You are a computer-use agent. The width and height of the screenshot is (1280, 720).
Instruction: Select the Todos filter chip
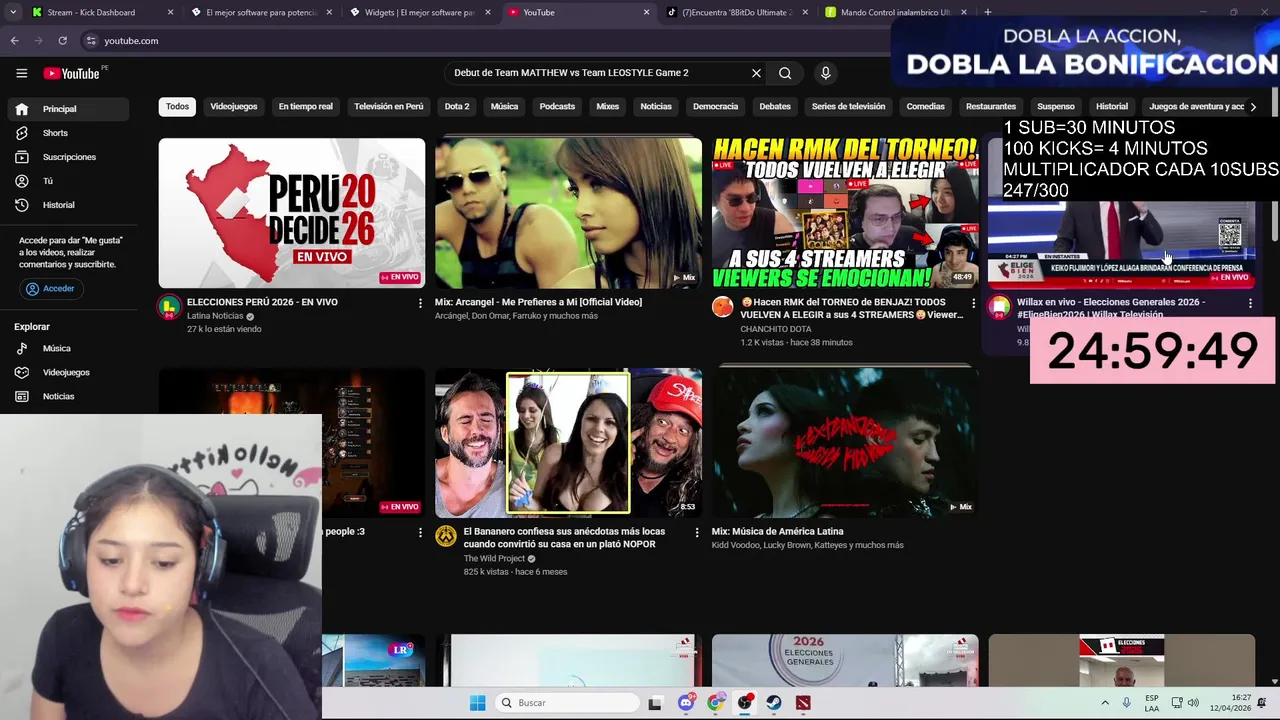pyautogui.click(x=177, y=107)
